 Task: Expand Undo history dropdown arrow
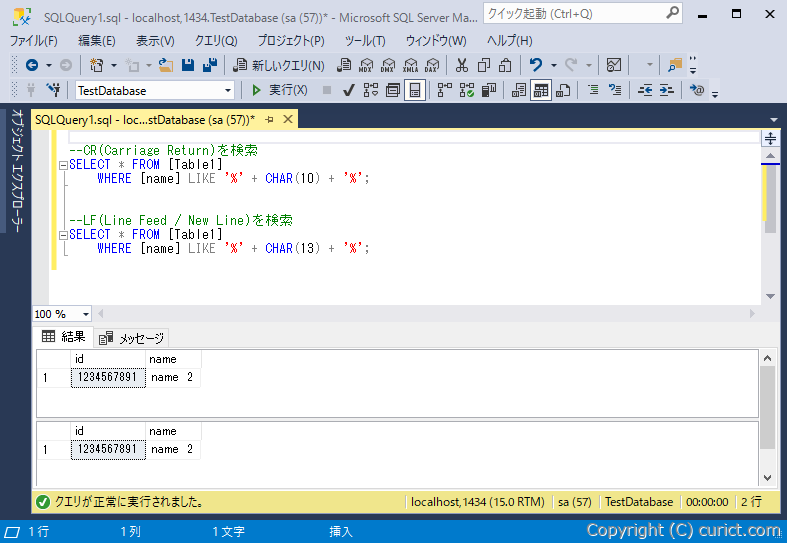pyautogui.click(x=554, y=65)
